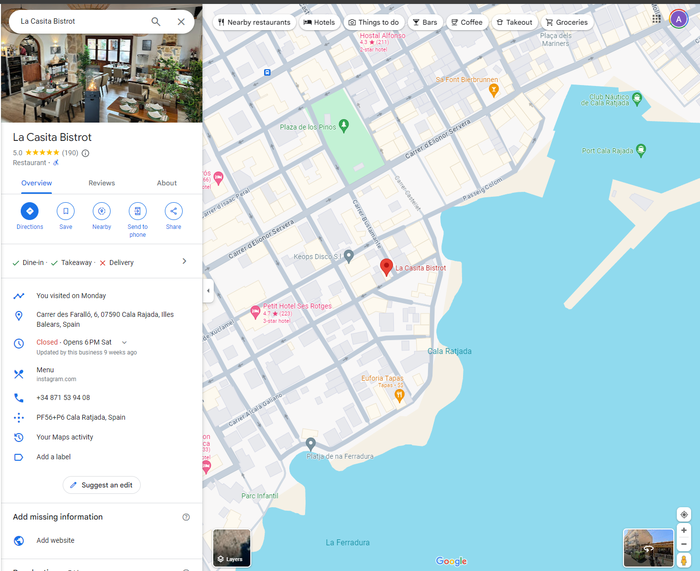Open the account avatar A
Viewport: 700px width, 571px height.
679,19
